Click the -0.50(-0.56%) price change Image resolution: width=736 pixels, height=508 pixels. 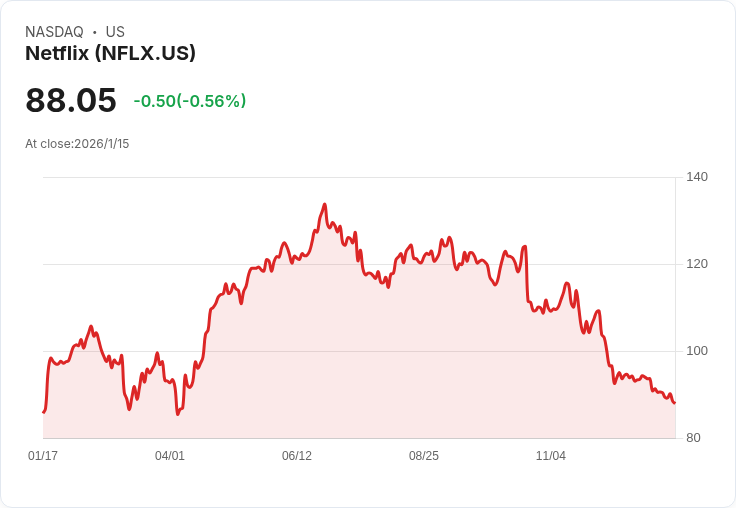189,101
